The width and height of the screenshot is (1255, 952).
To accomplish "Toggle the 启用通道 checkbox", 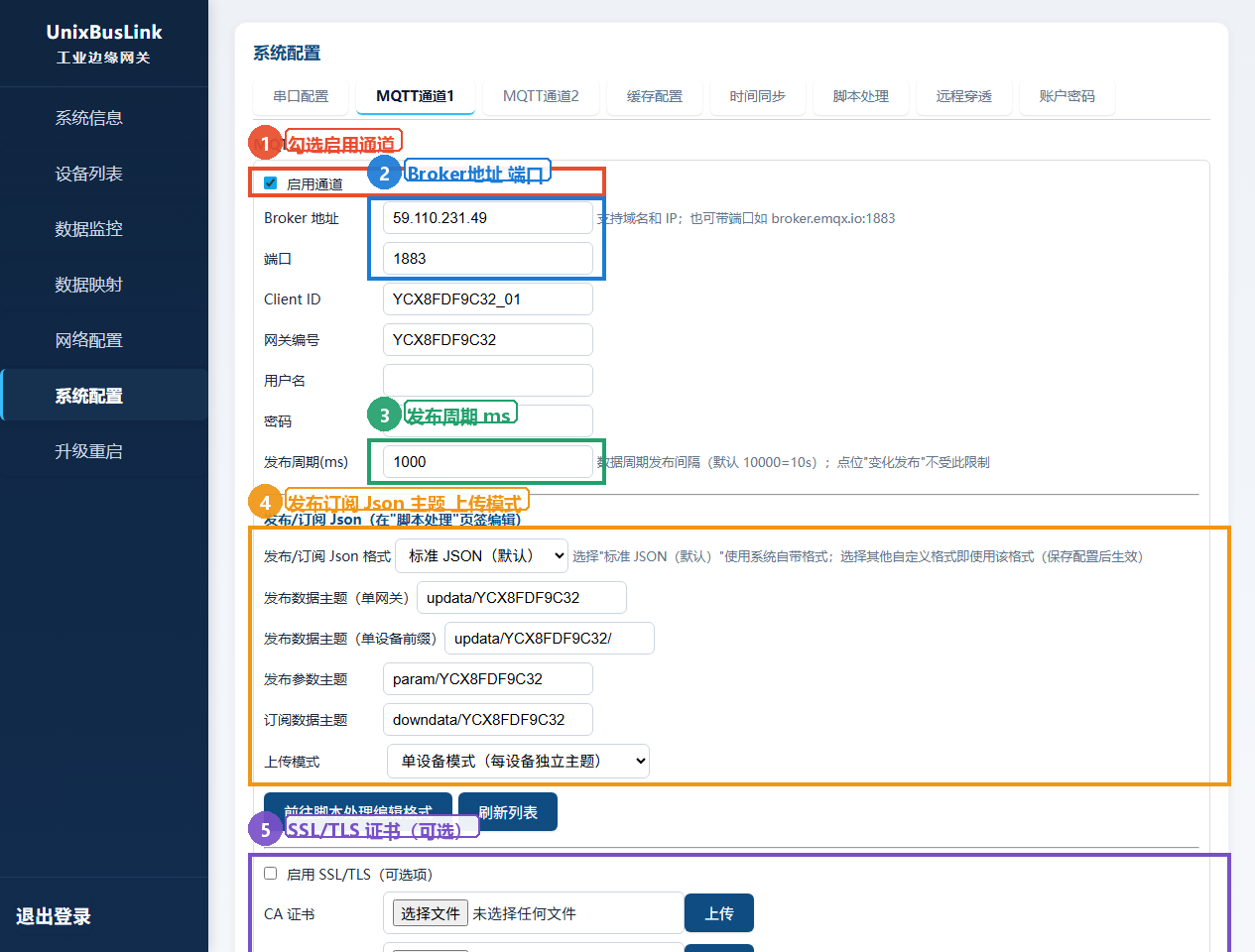I will pos(271,183).
